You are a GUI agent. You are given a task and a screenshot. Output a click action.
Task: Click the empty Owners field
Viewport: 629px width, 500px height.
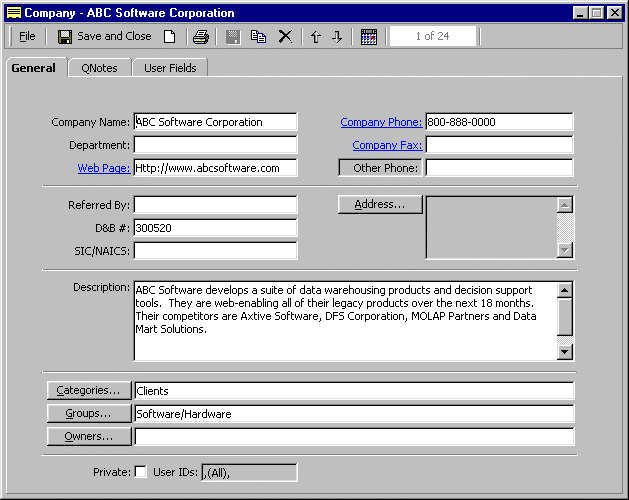click(x=354, y=437)
